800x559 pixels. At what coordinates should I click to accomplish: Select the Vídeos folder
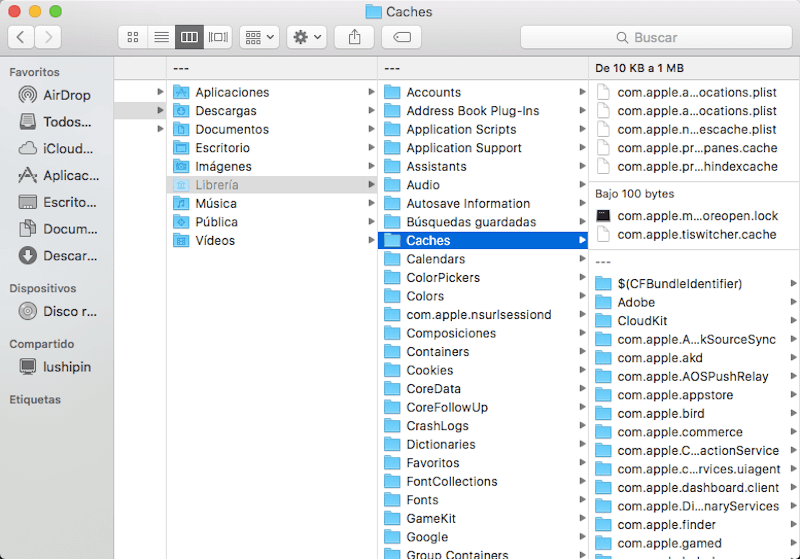(x=272, y=240)
